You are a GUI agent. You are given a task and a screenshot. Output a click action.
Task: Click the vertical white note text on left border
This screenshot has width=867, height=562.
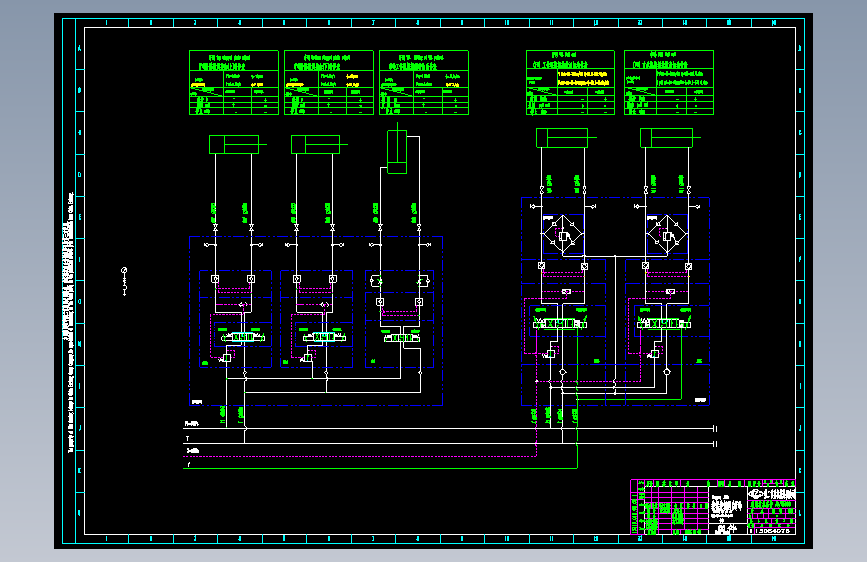point(70,322)
